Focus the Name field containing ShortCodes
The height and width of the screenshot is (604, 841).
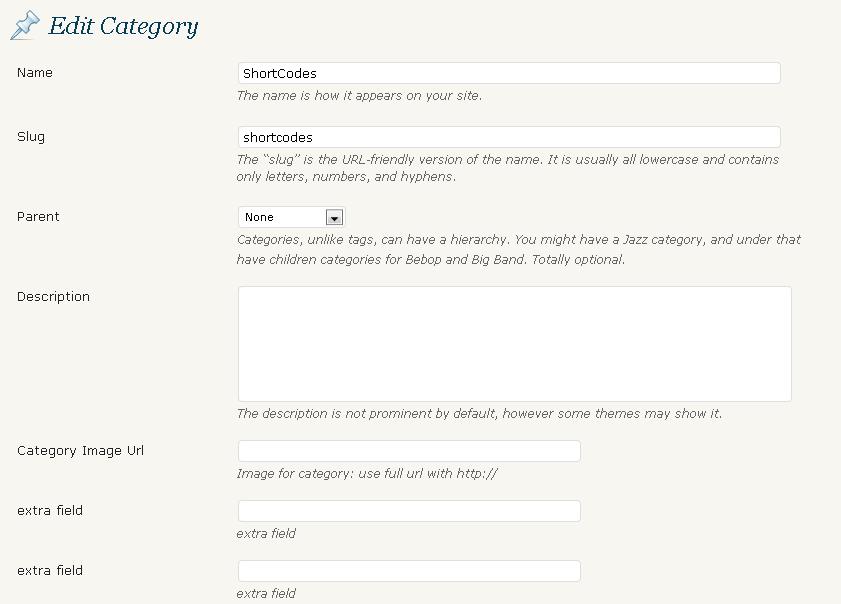pos(509,73)
